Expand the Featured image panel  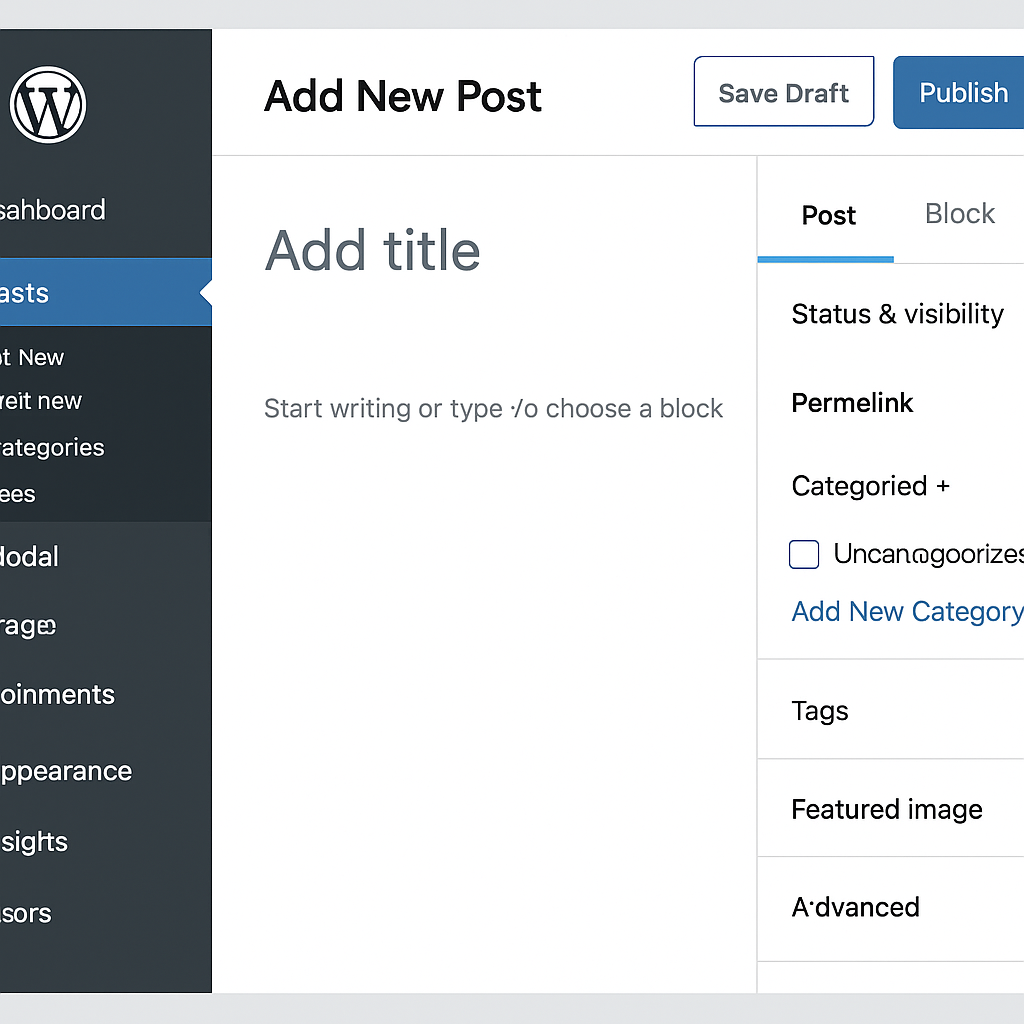886,809
